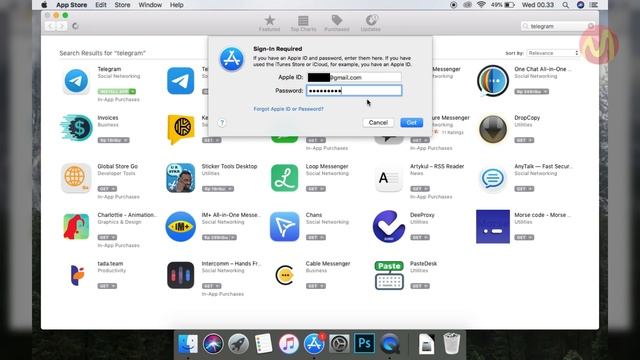Open iTunes from the Dock
Screen dimensions: 640x360
click(289, 344)
